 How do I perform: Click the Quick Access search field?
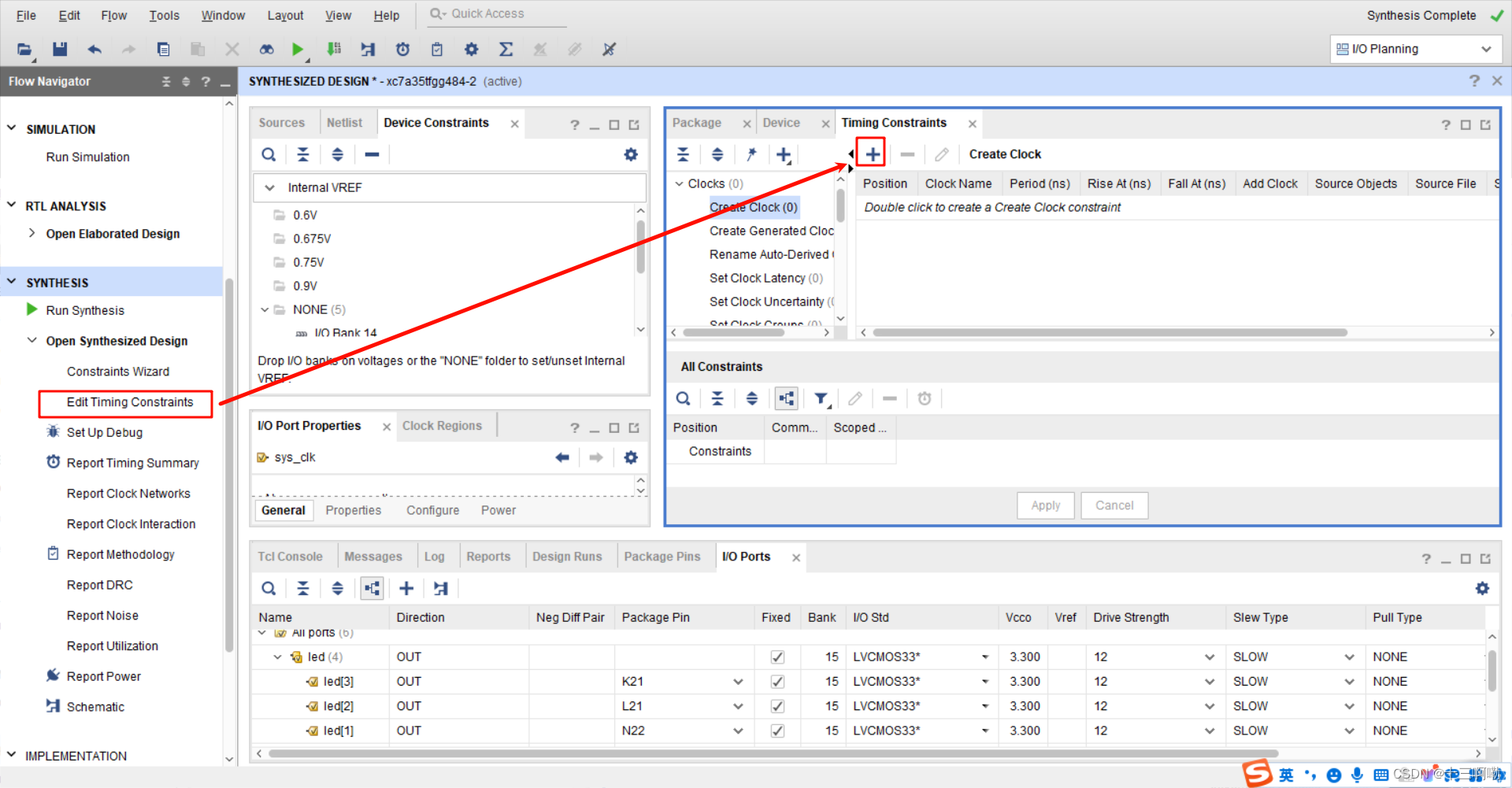pyautogui.click(x=498, y=14)
